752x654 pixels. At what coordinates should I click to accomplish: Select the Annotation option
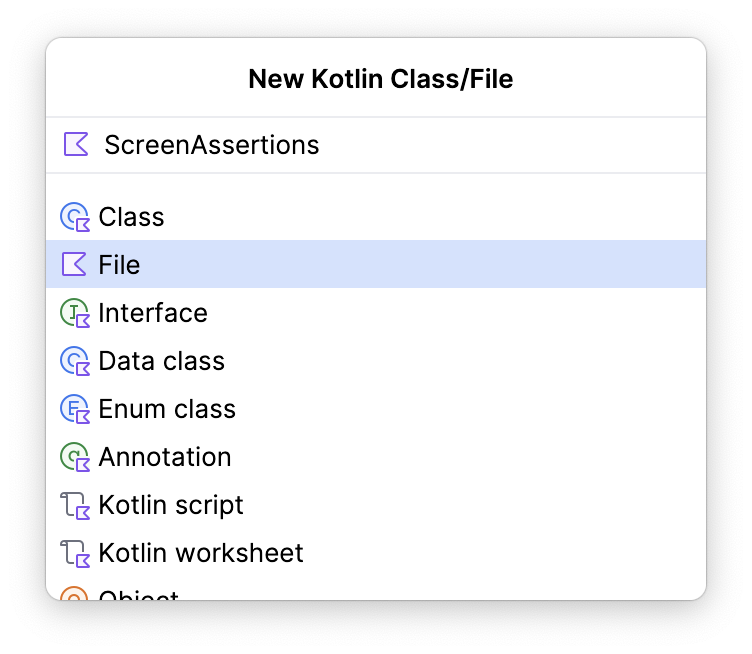click(x=165, y=457)
